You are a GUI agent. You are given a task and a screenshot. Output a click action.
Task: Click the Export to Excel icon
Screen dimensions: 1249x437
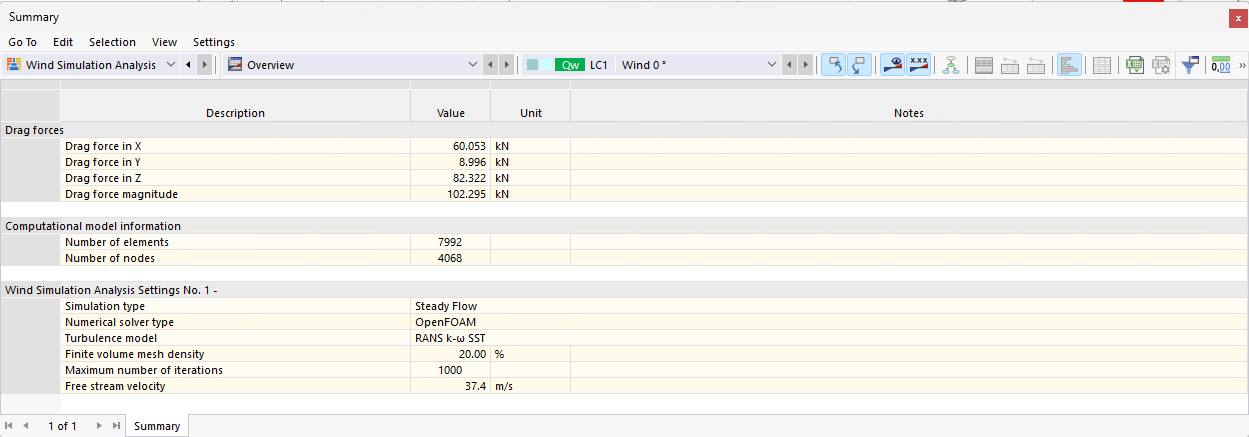1134,65
